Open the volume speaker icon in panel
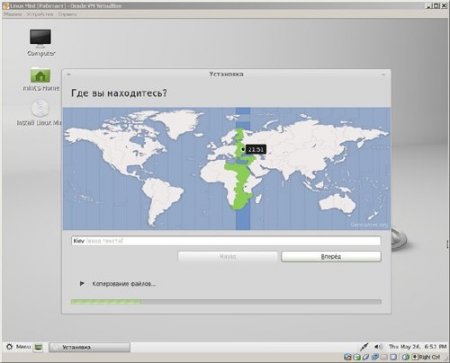Screen dimensions: 450x363 378,347
